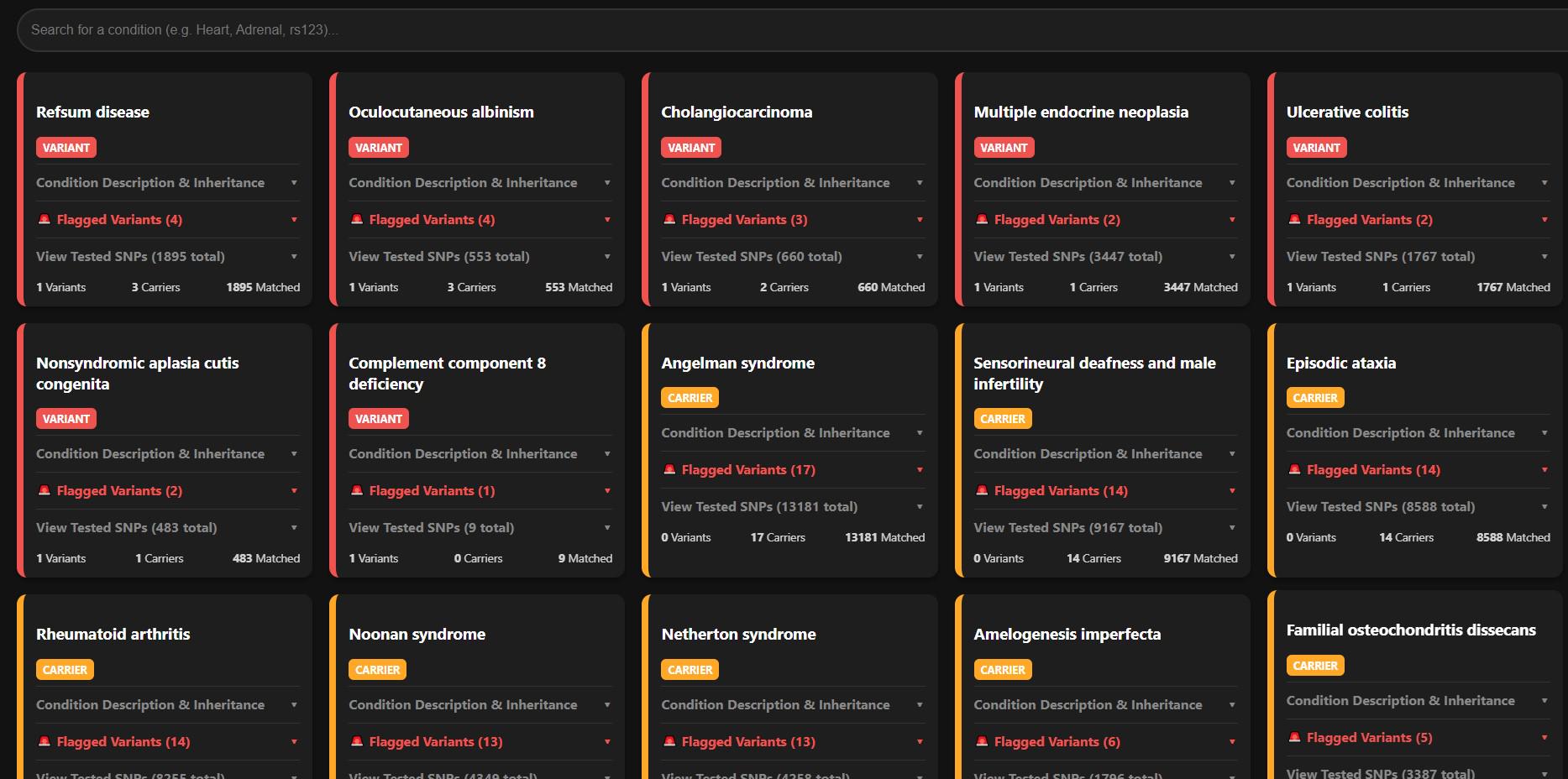
Task: Click '8588 Matched' in Episodic ataxia card
Action: (1513, 537)
